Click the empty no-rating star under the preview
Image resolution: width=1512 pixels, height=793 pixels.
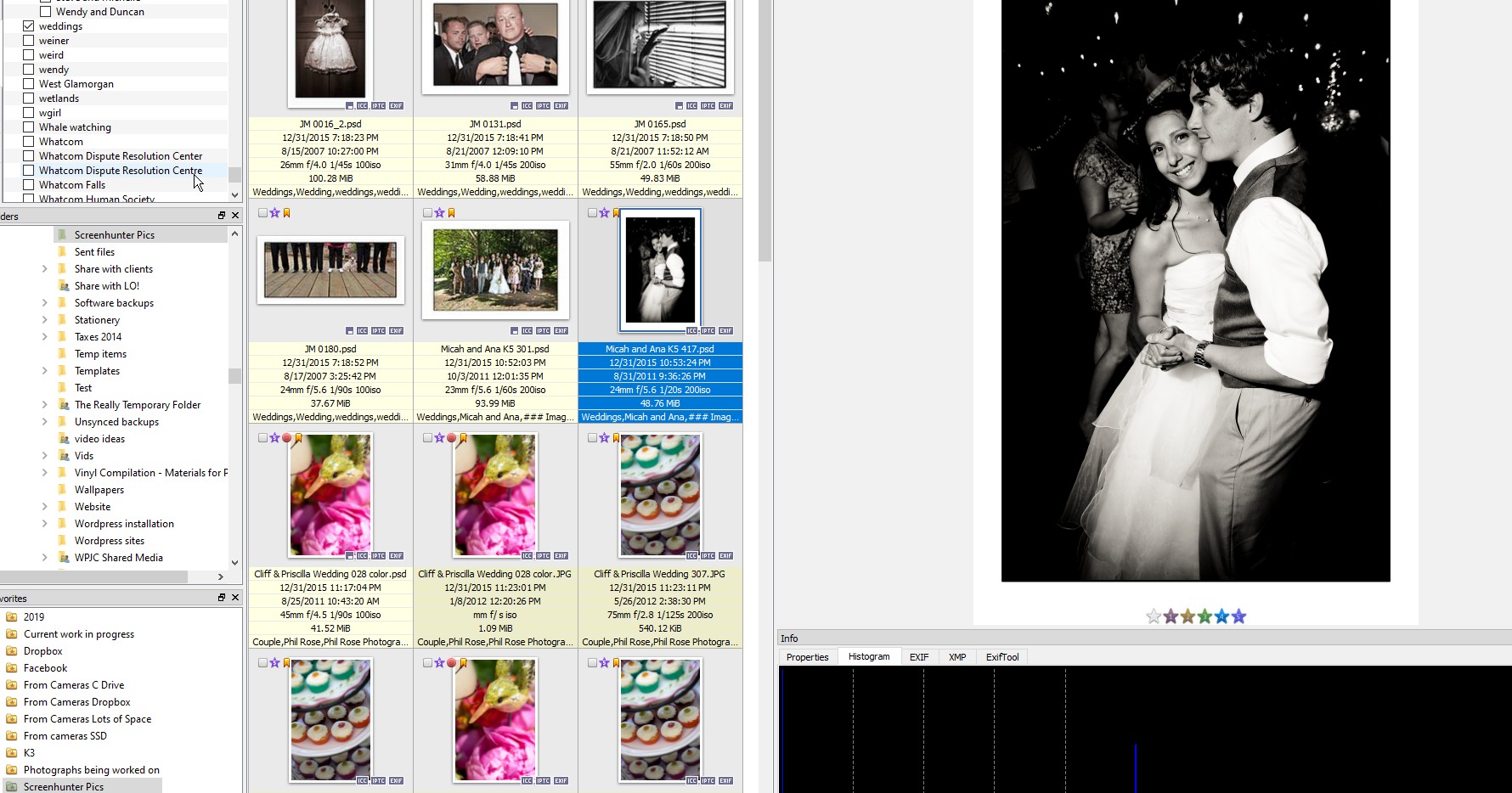pyautogui.click(x=1154, y=616)
